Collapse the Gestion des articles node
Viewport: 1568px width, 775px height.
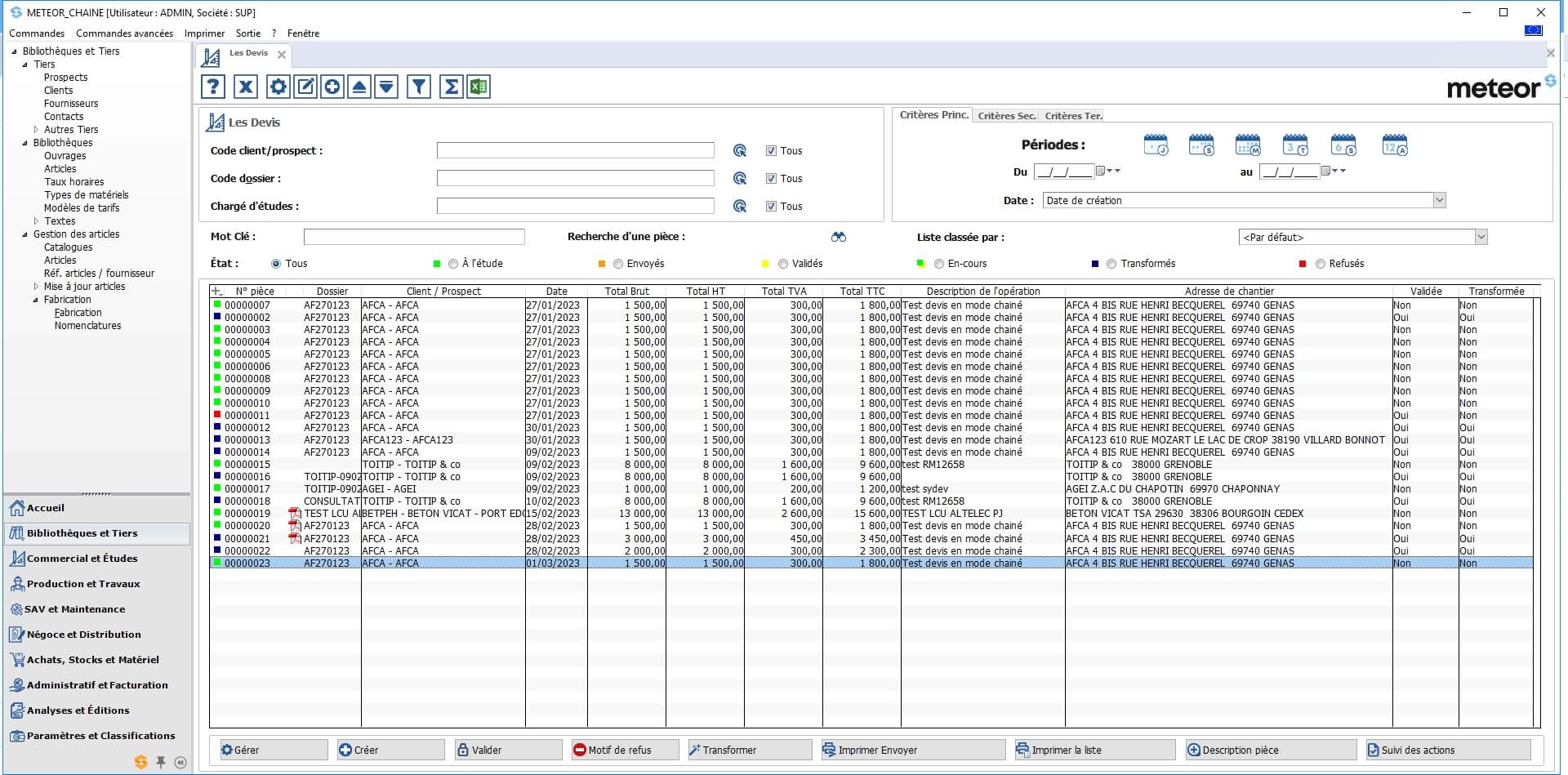25,234
